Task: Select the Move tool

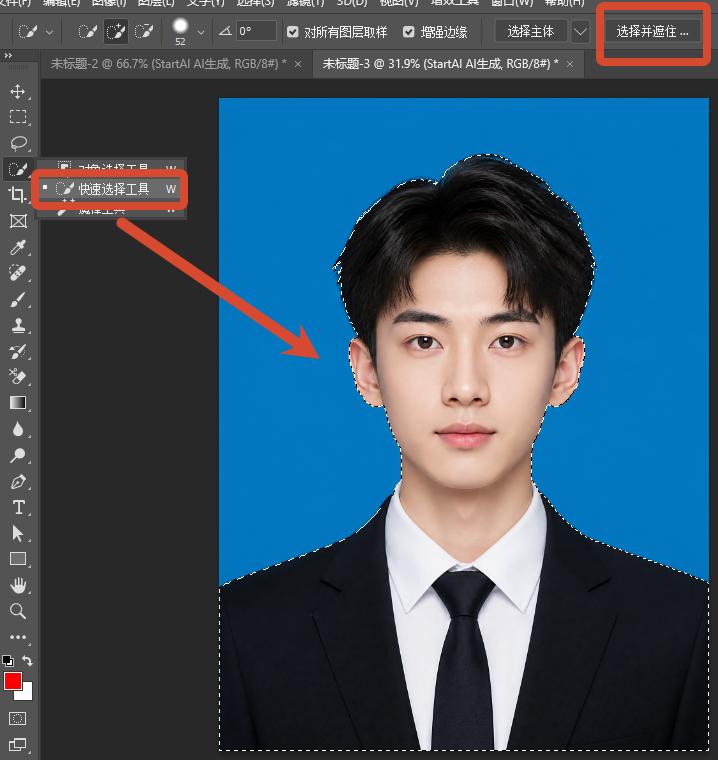Action: [x=18, y=91]
